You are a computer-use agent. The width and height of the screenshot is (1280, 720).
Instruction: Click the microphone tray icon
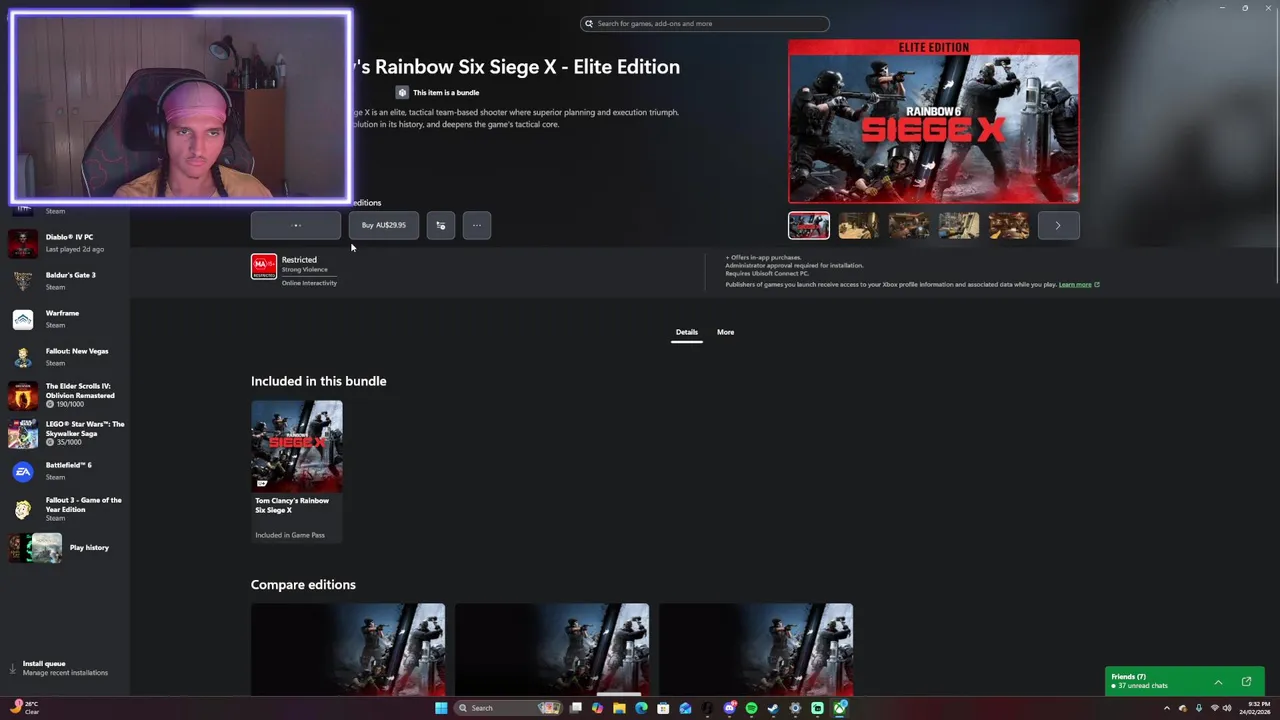1199,708
